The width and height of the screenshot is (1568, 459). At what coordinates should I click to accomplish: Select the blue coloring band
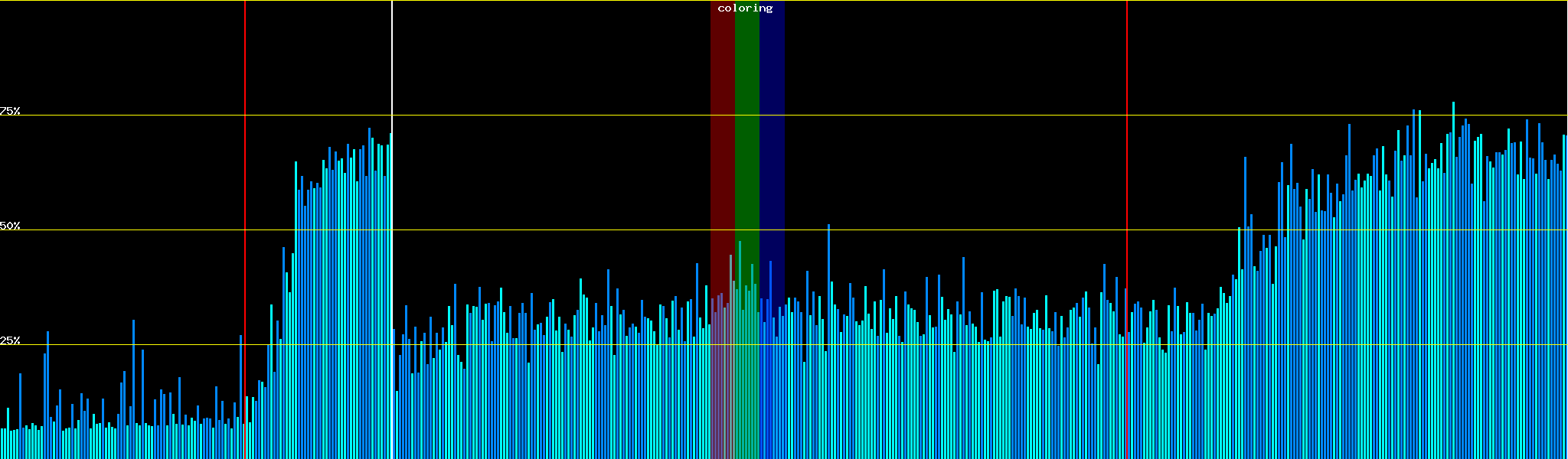pyautogui.click(x=772, y=153)
